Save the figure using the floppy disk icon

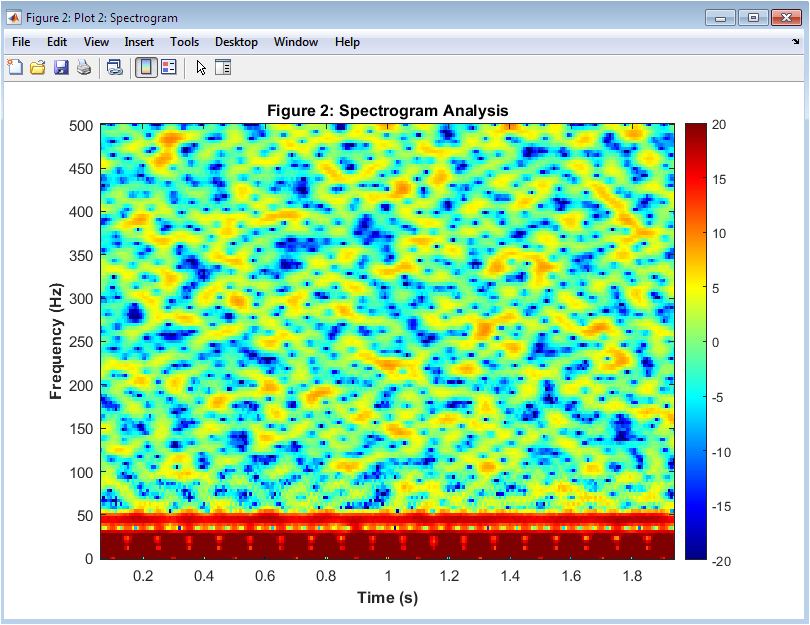(61, 67)
